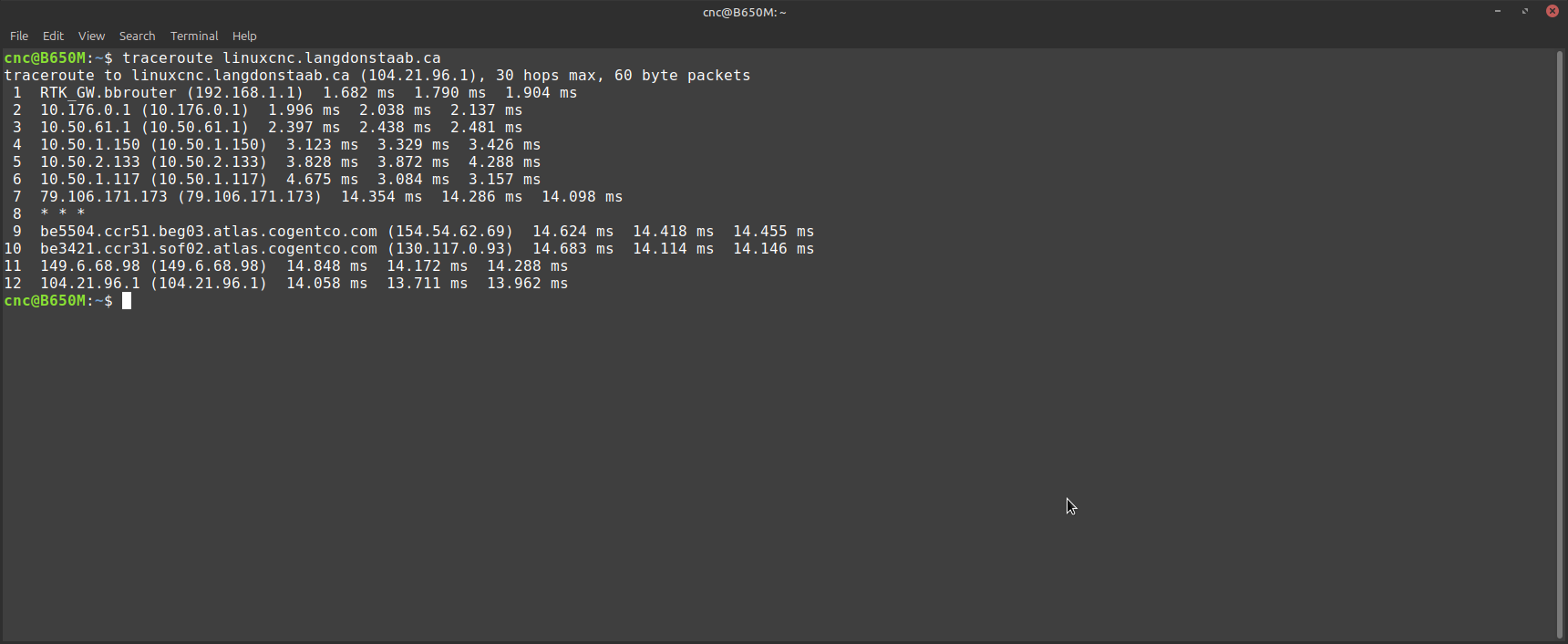Open the Search menu
This screenshot has width=1568, height=644.
pos(137,36)
